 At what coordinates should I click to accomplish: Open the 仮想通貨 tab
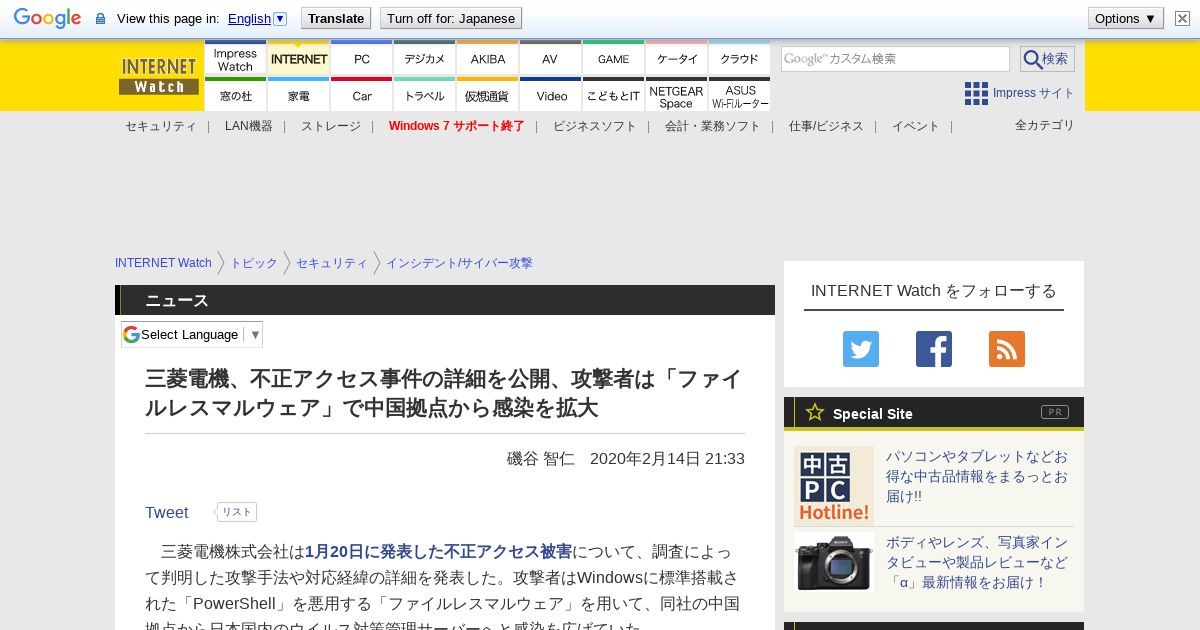pyautogui.click(x=488, y=95)
